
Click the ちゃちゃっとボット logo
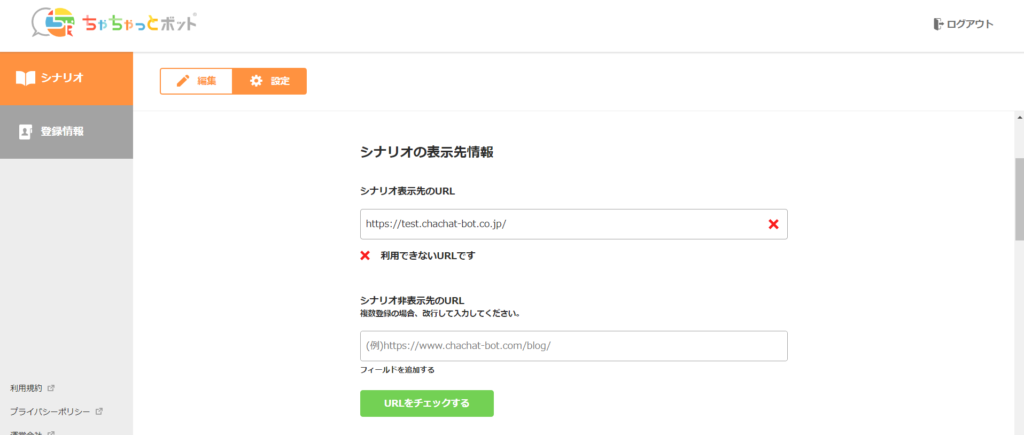coord(113,23)
